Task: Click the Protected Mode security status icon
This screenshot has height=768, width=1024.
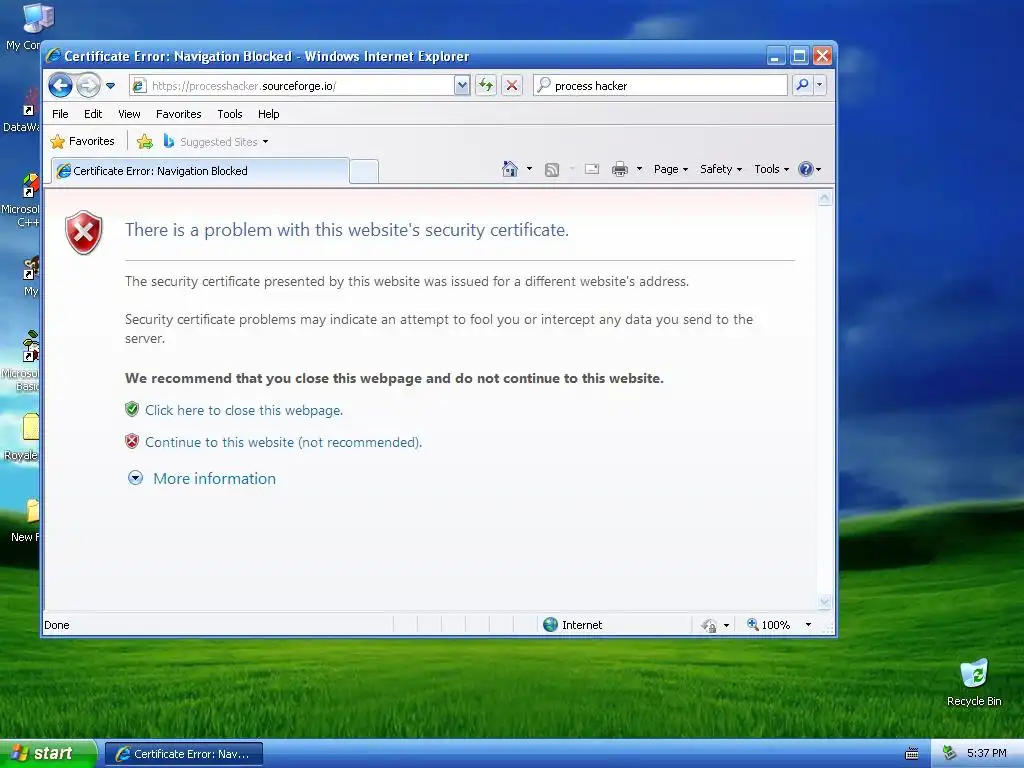Action: click(709, 626)
